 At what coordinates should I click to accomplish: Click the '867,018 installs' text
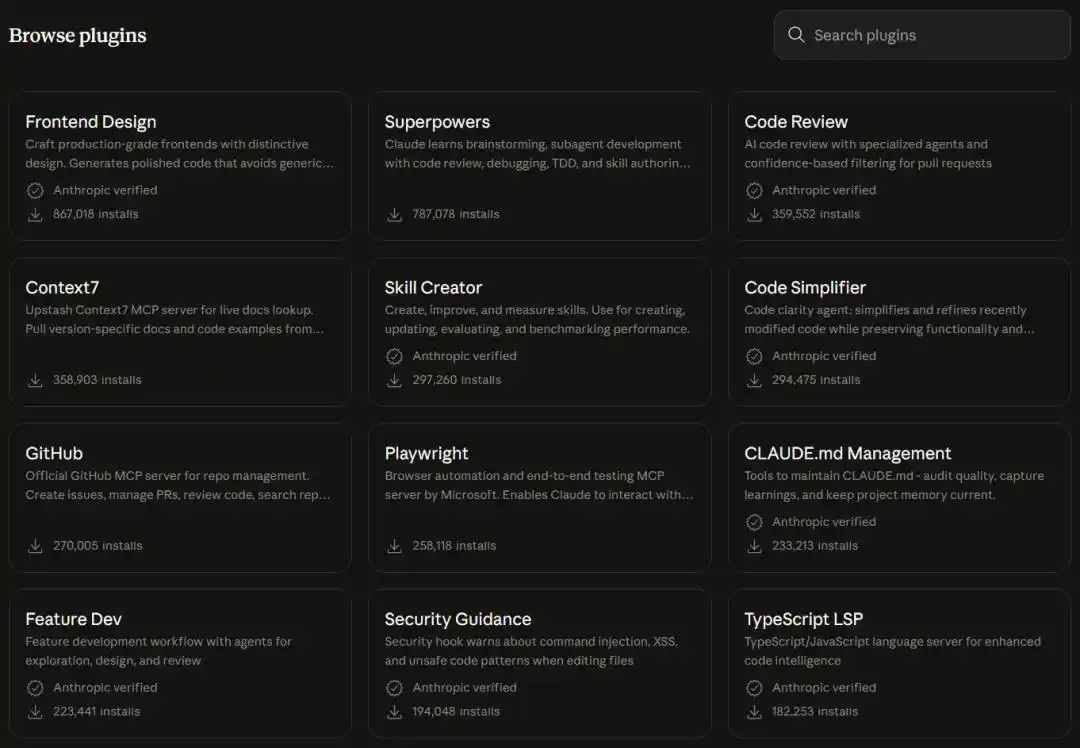coord(96,214)
